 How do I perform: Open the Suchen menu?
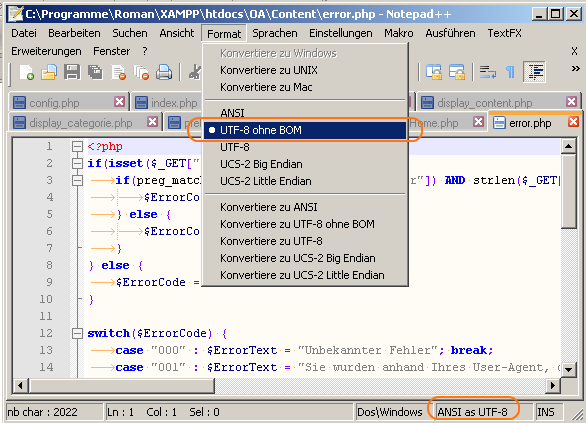point(130,33)
